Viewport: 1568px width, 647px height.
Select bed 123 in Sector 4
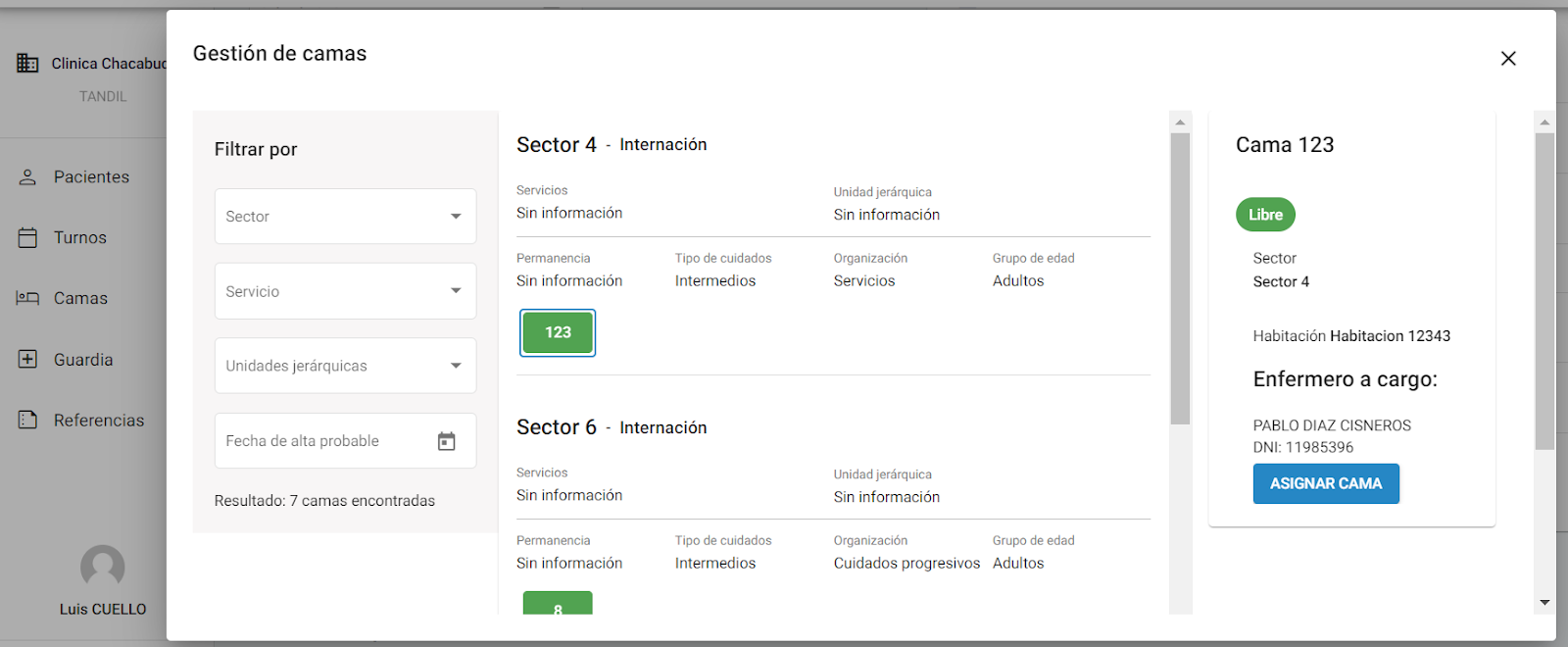pos(558,332)
